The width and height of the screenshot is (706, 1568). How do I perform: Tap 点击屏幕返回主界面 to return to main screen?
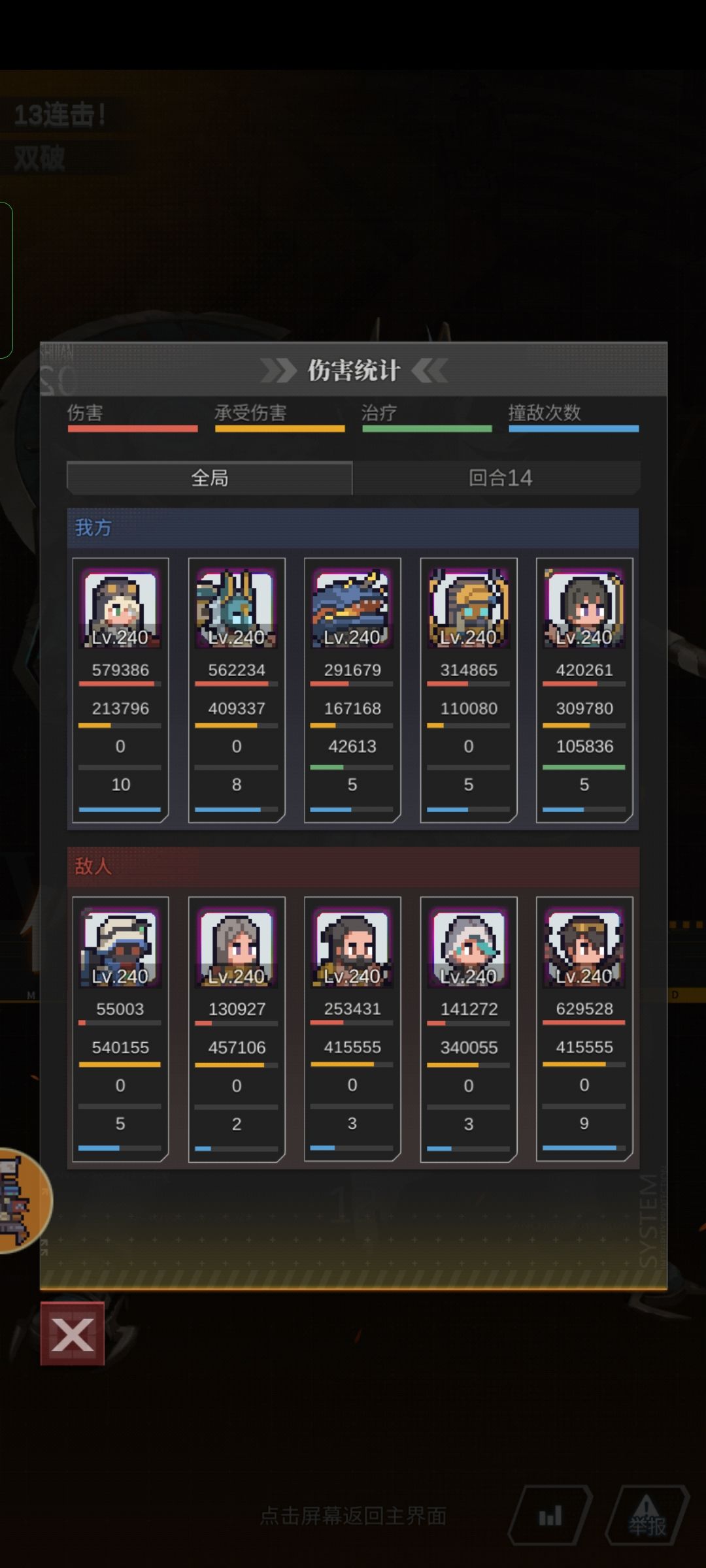click(353, 1515)
